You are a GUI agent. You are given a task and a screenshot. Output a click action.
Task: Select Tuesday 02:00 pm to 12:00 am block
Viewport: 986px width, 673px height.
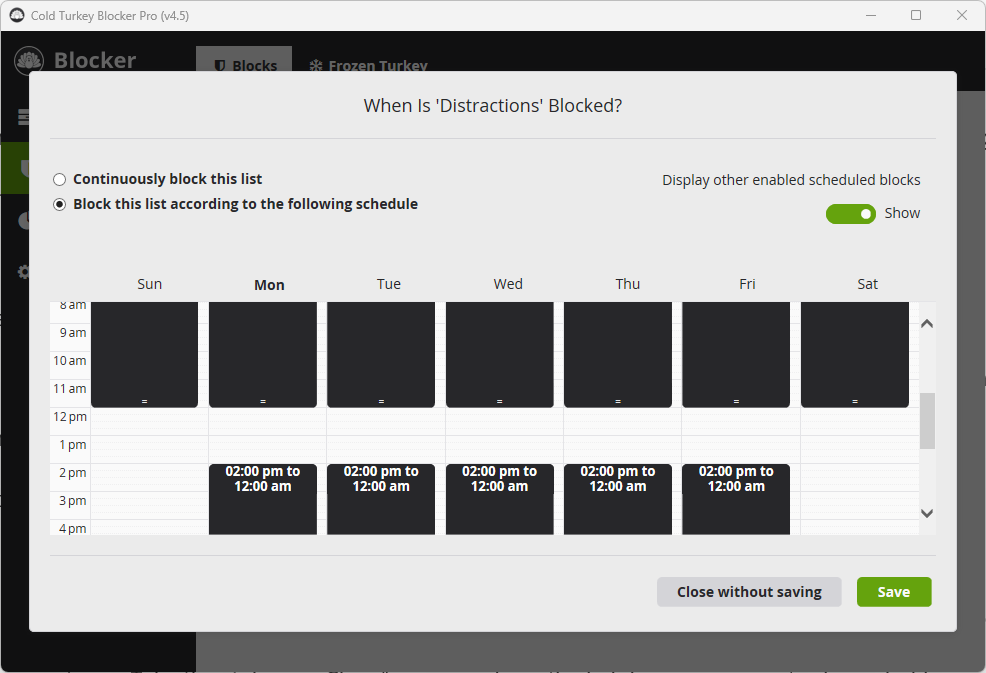point(381,499)
